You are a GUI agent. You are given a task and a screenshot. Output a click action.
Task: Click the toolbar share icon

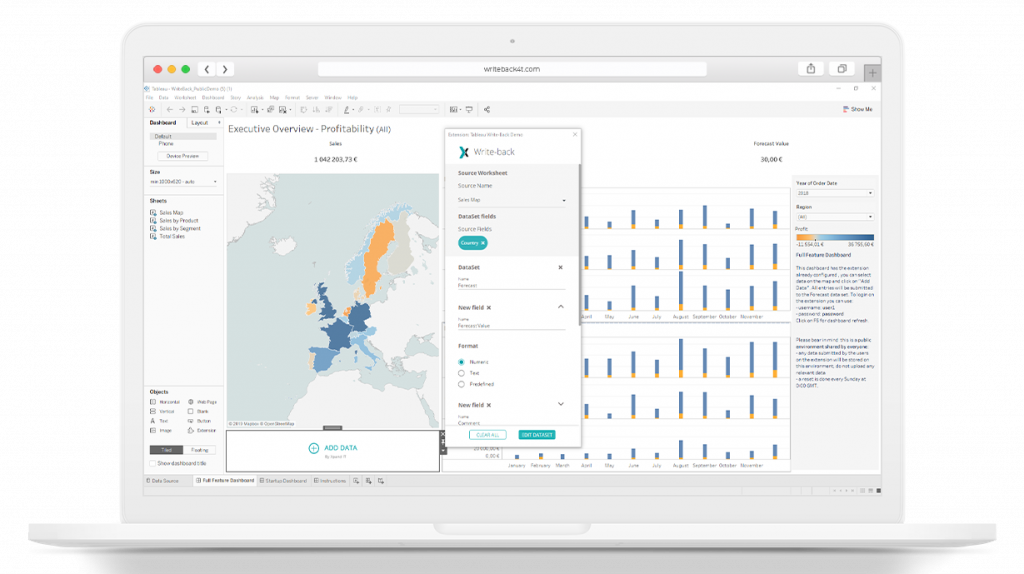tap(487, 109)
